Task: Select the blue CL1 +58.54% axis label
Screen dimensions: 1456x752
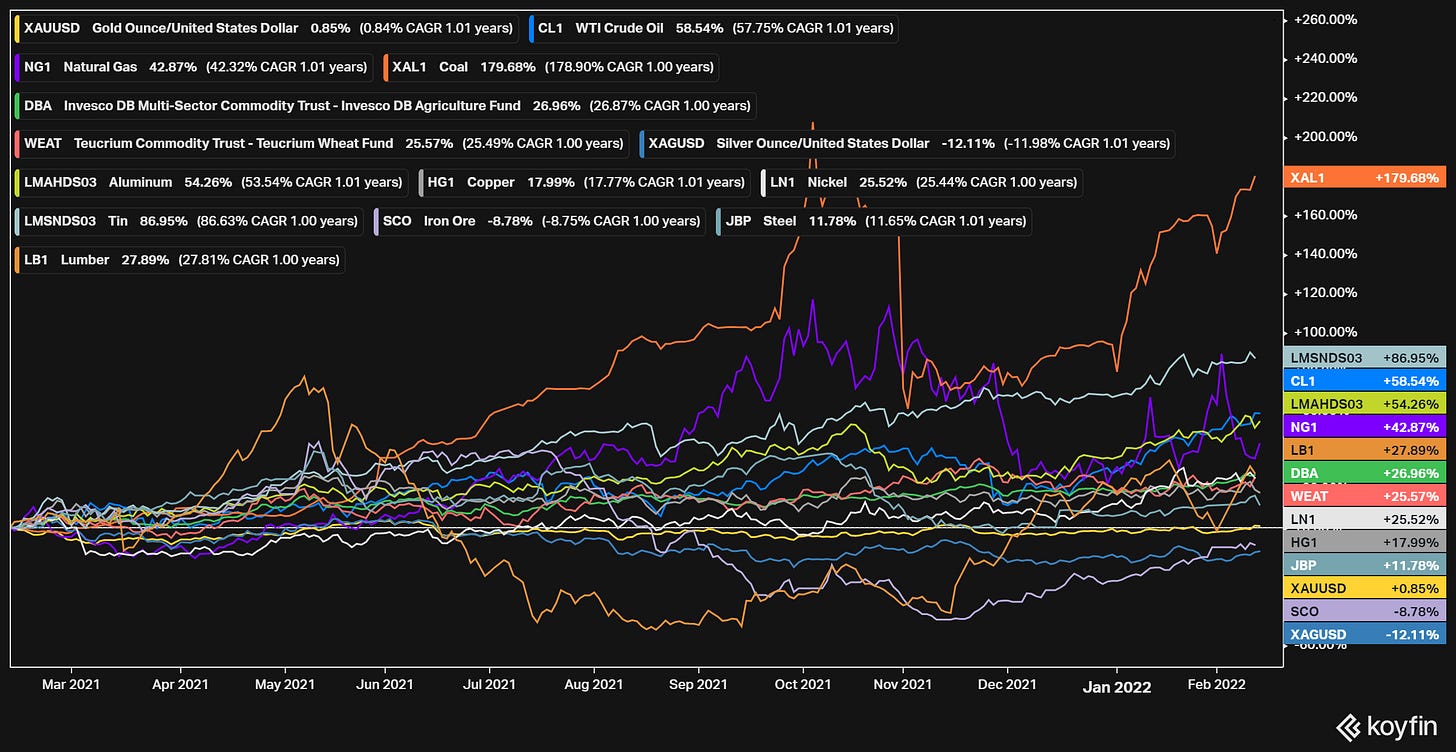Action: click(1364, 381)
